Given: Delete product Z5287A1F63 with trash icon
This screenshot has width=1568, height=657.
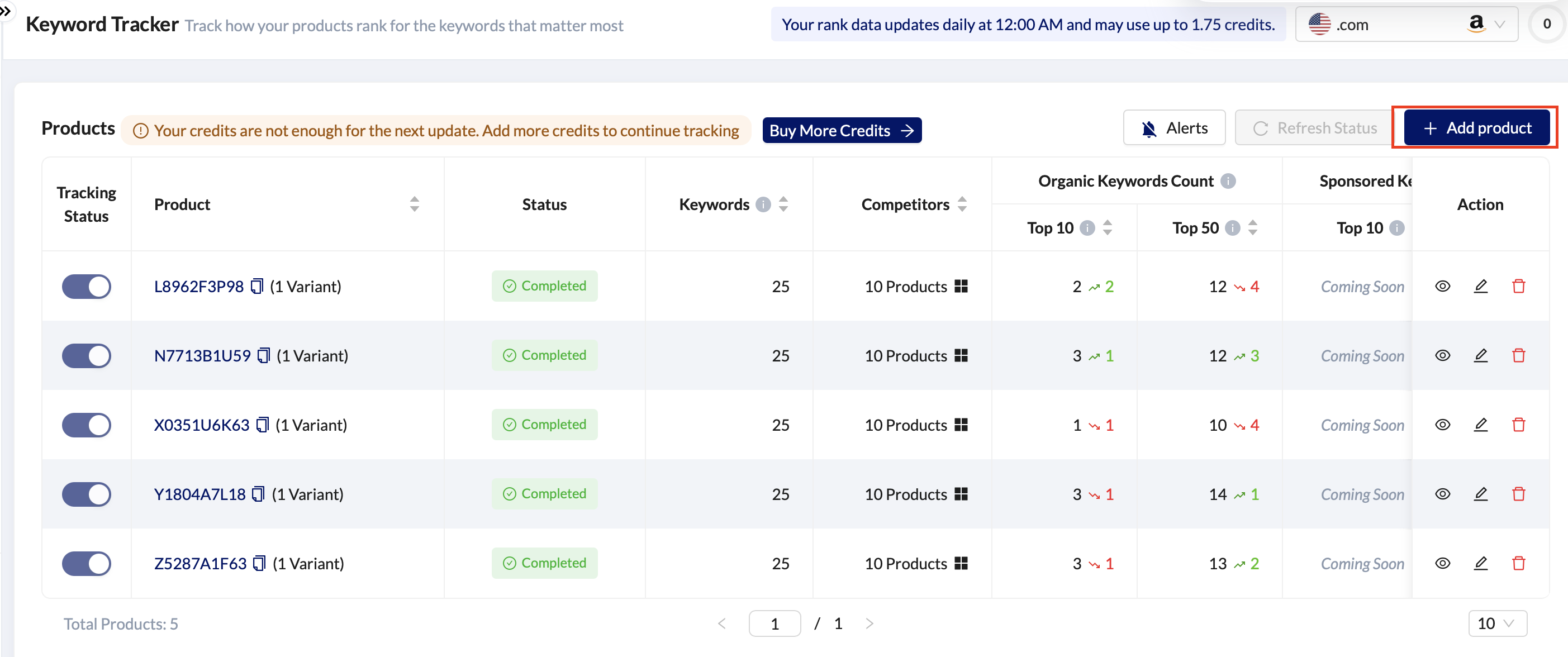Looking at the screenshot, I should click(x=1518, y=563).
